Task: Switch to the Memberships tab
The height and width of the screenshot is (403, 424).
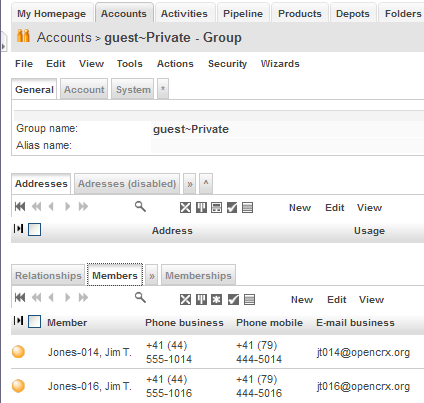Action: (198, 275)
